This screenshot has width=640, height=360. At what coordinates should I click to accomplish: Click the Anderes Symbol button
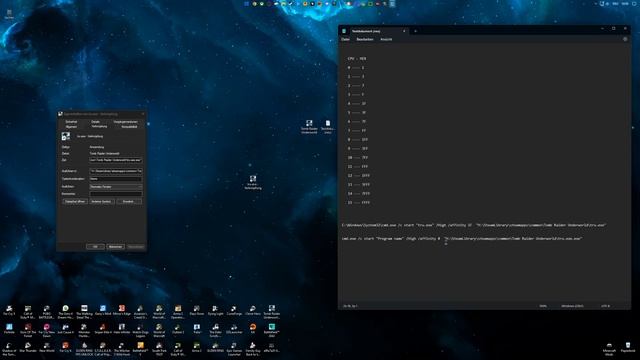pyautogui.click(x=102, y=201)
